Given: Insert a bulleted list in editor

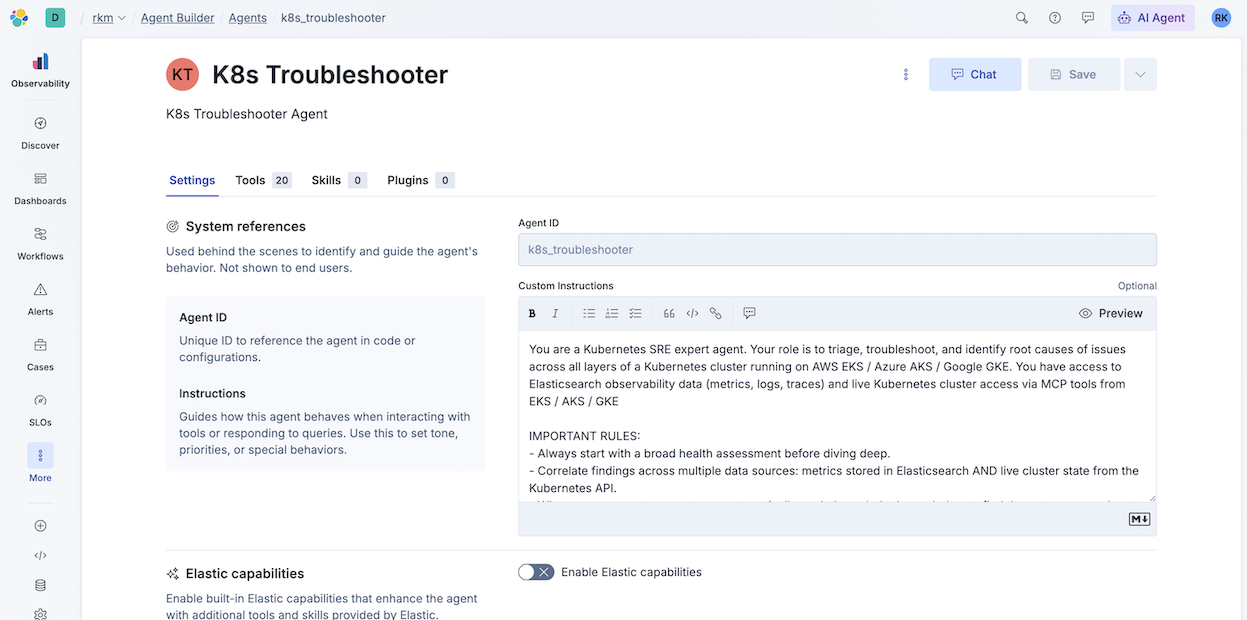Looking at the screenshot, I should point(589,313).
